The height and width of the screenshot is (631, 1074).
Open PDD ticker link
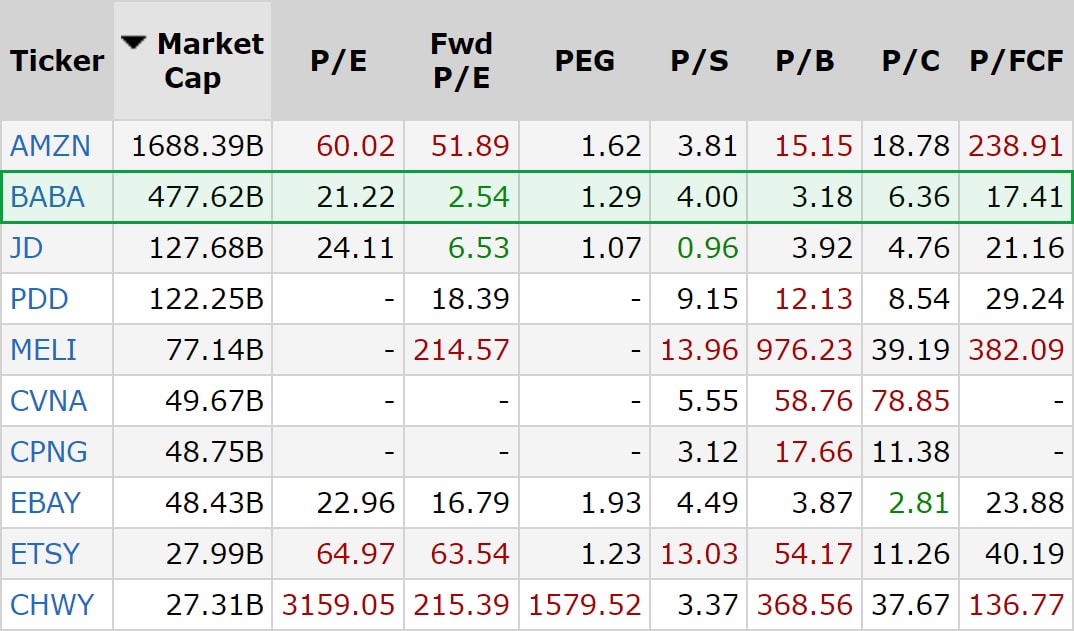38,298
